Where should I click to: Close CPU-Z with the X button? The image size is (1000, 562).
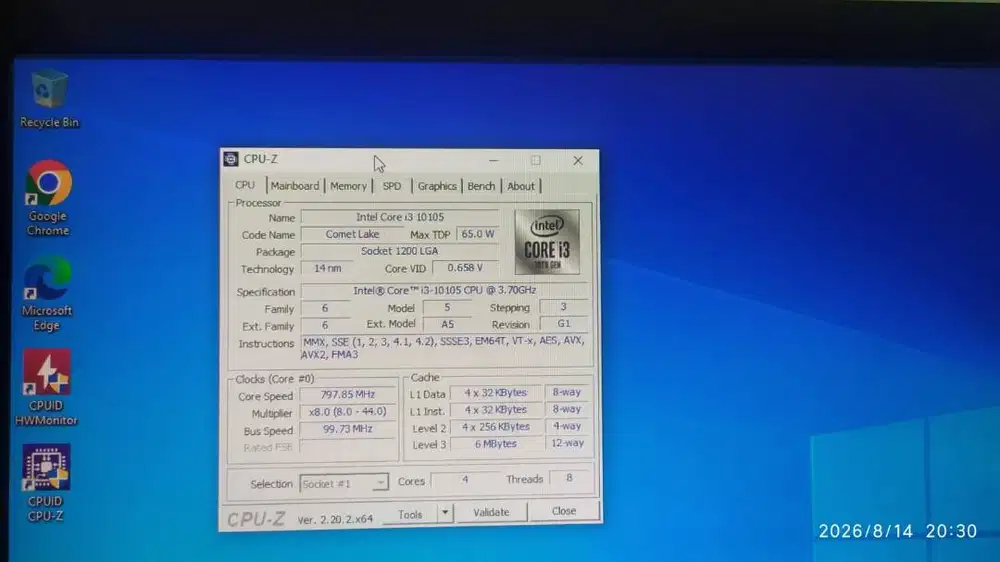(x=578, y=160)
